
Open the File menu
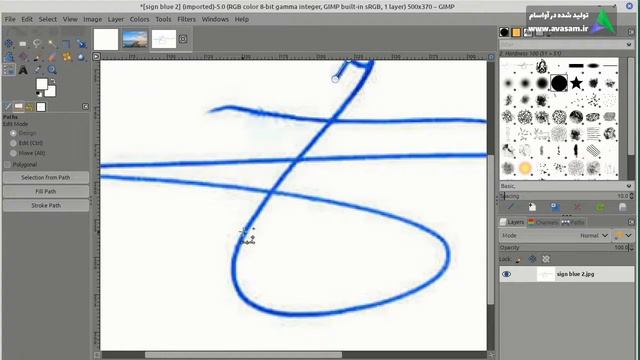tap(10, 19)
